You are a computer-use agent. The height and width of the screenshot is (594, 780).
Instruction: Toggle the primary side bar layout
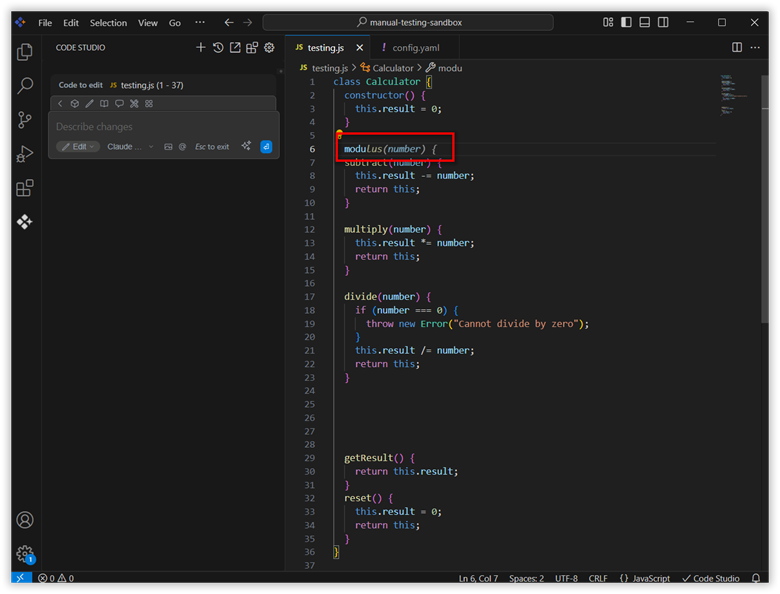pyautogui.click(x=627, y=22)
